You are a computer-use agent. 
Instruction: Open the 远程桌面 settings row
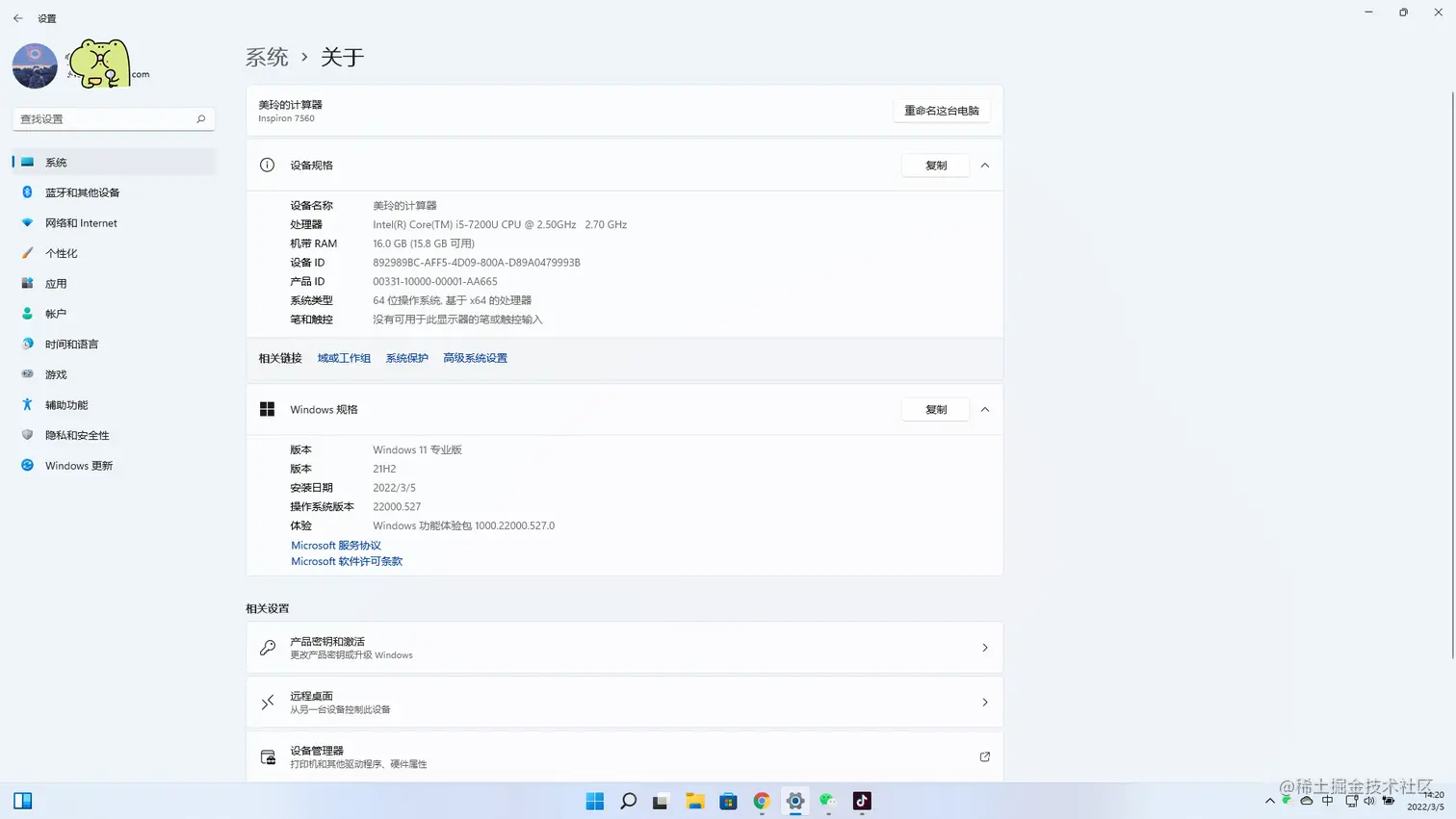click(625, 703)
